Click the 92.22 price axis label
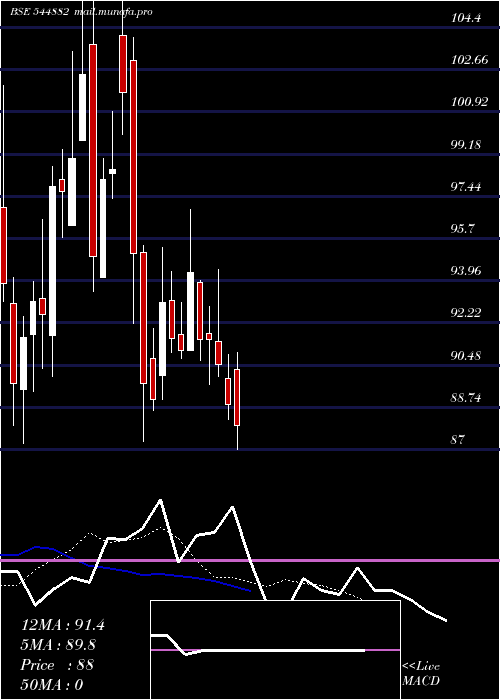 point(466,313)
